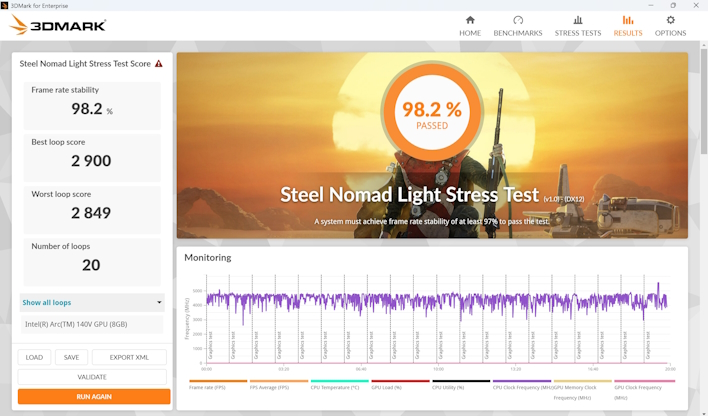Click the 98.2 % PASSED score circle
Screen dimensions: 708x416
point(432,113)
